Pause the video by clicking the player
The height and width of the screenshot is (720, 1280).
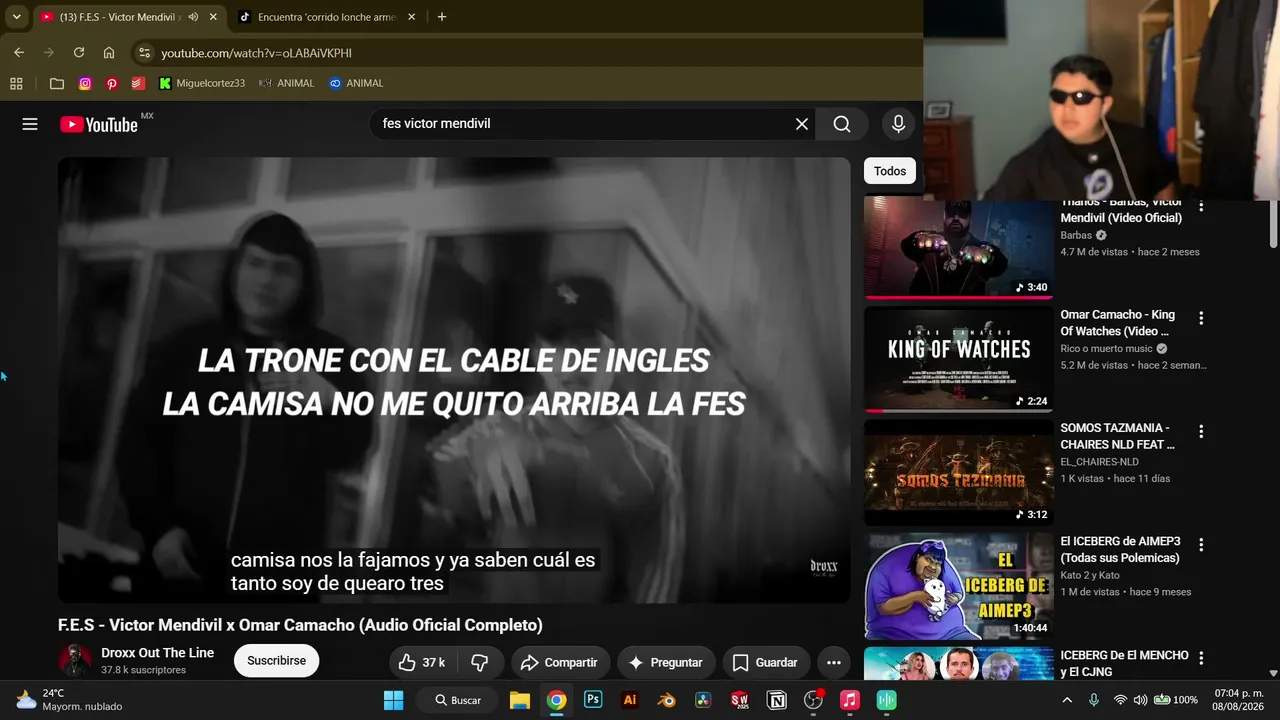tap(454, 380)
